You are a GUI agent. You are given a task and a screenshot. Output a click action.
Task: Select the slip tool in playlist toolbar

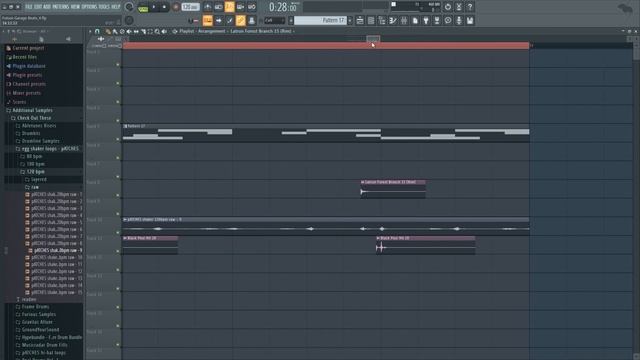pyautogui.click(x=136, y=31)
